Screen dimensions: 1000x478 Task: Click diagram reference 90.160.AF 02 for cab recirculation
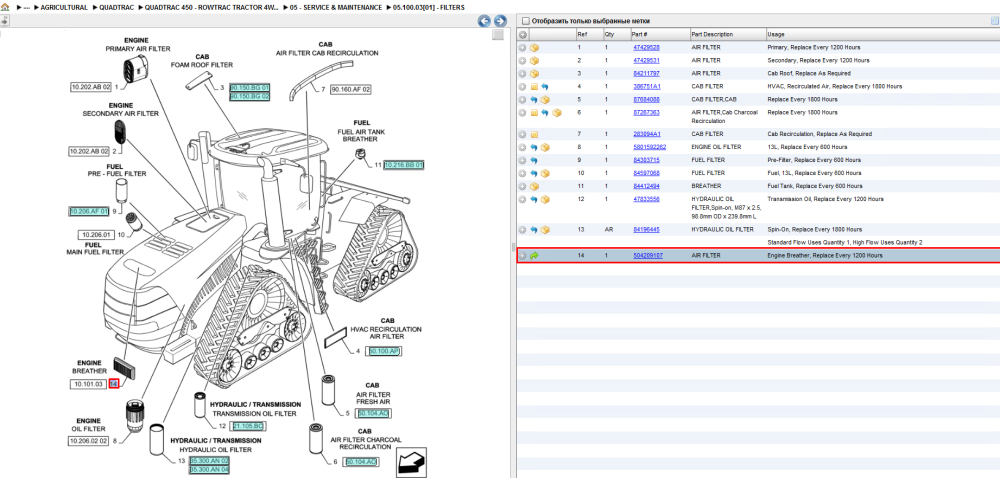tap(351, 90)
